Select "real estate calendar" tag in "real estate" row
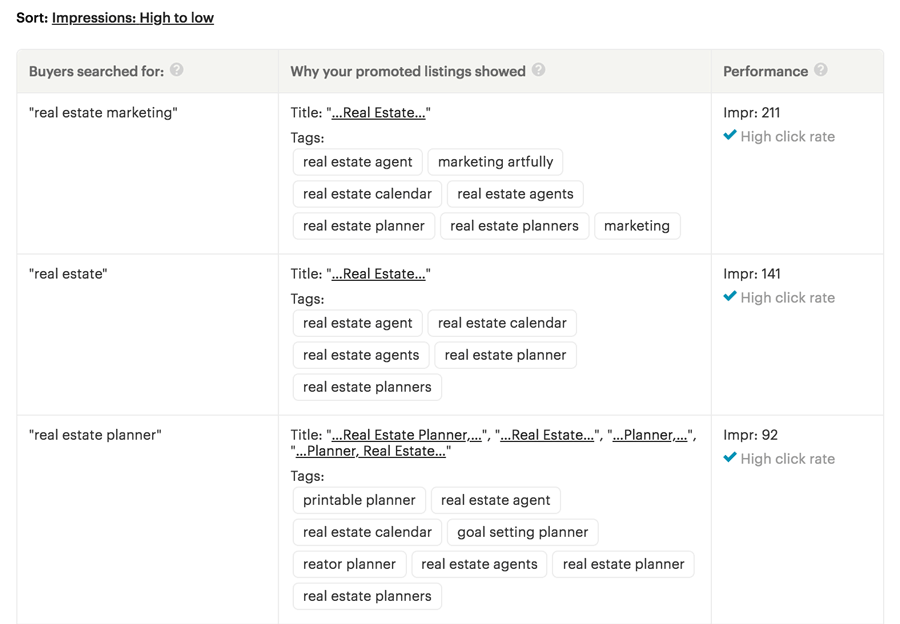 click(x=502, y=323)
